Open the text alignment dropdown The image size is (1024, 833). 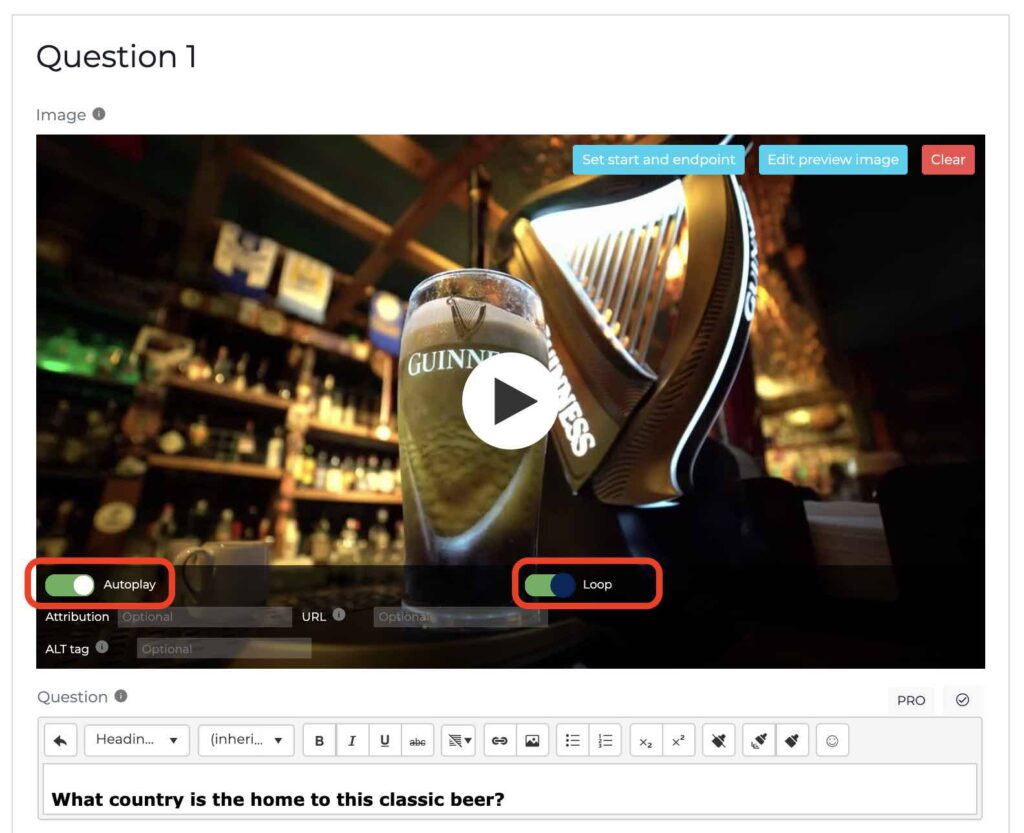point(458,740)
